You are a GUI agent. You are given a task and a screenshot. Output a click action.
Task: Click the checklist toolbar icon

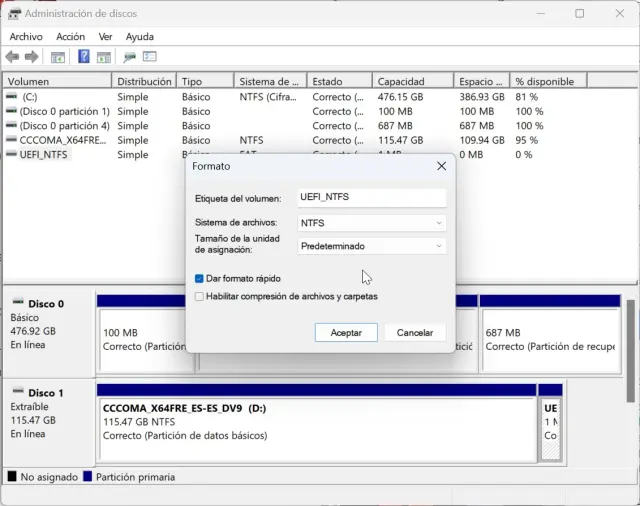click(150, 57)
